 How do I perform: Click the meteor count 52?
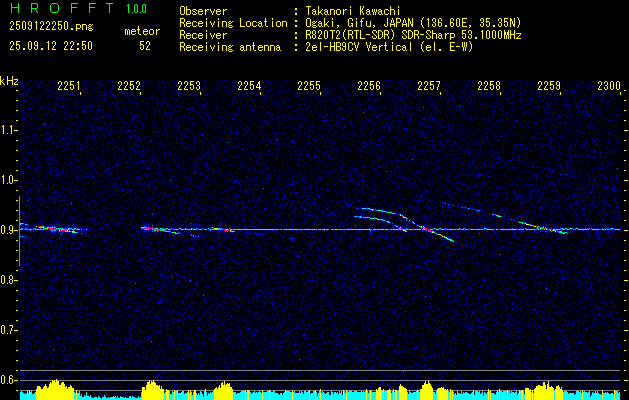(145, 46)
